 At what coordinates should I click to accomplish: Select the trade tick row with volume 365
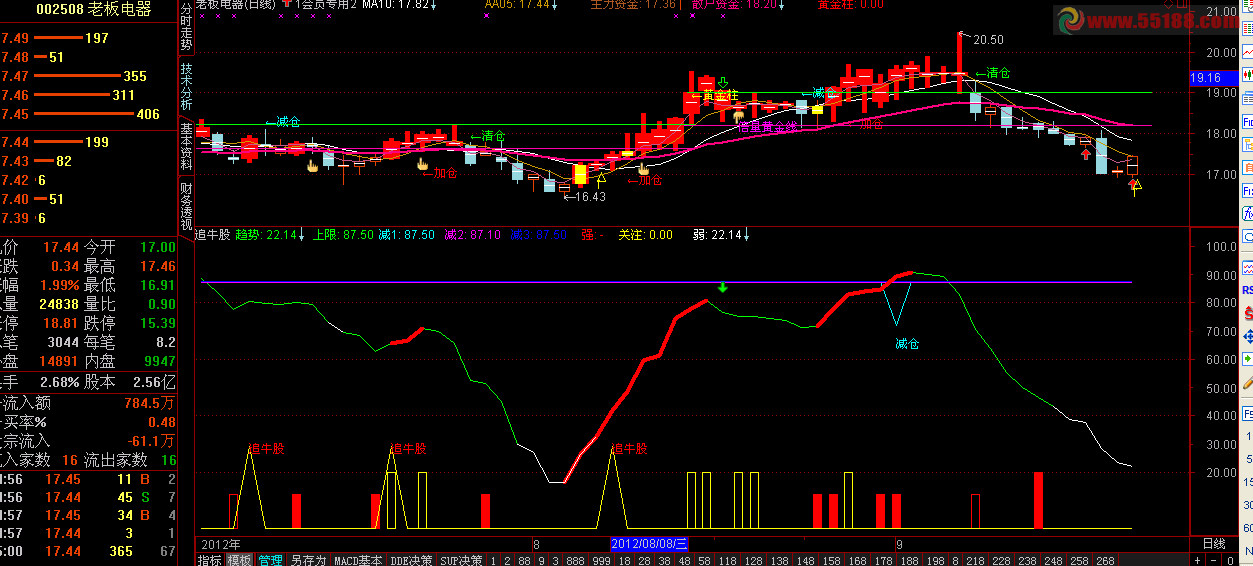tap(88, 551)
